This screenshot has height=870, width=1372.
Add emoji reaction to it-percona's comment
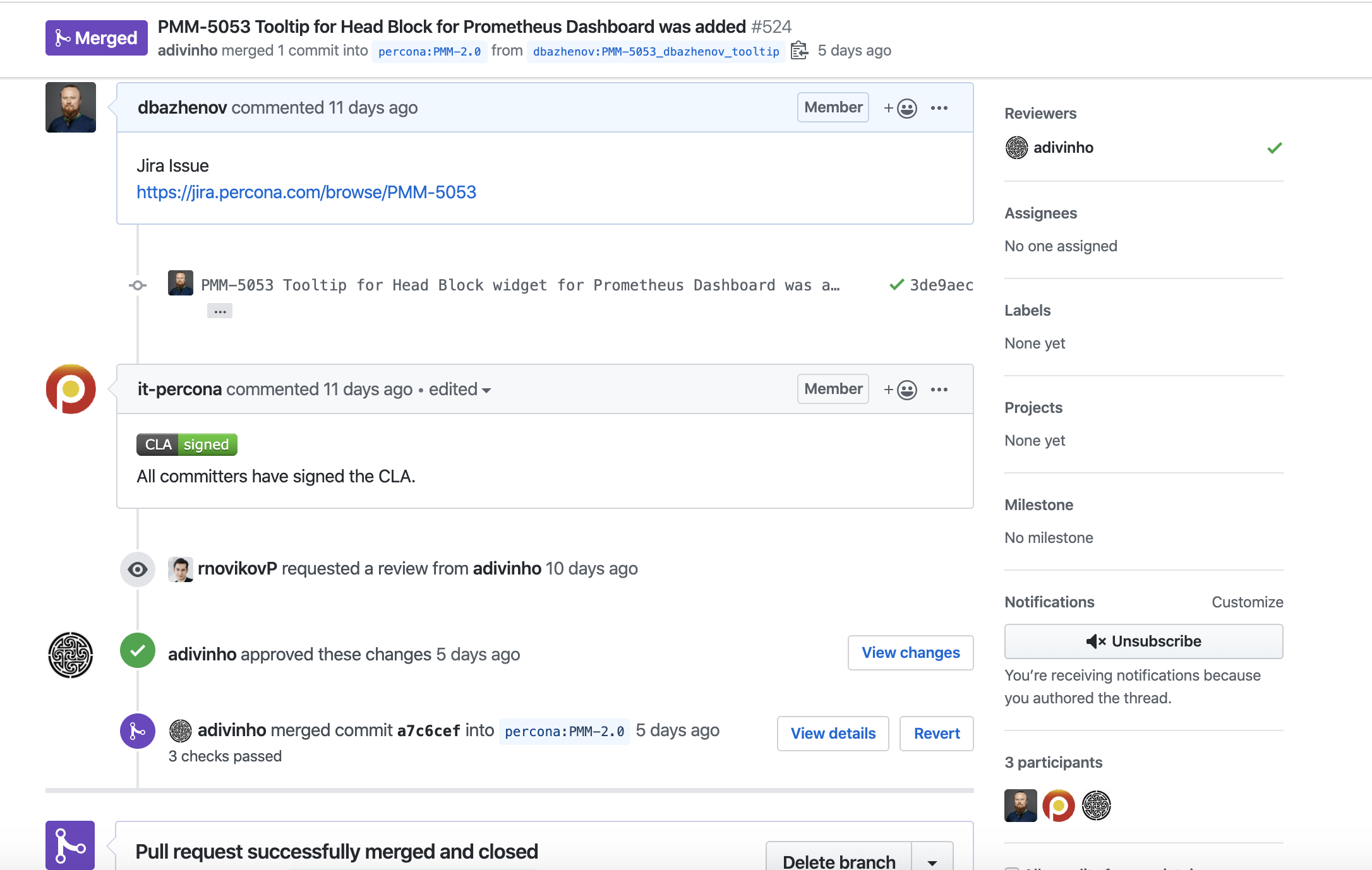click(x=901, y=390)
